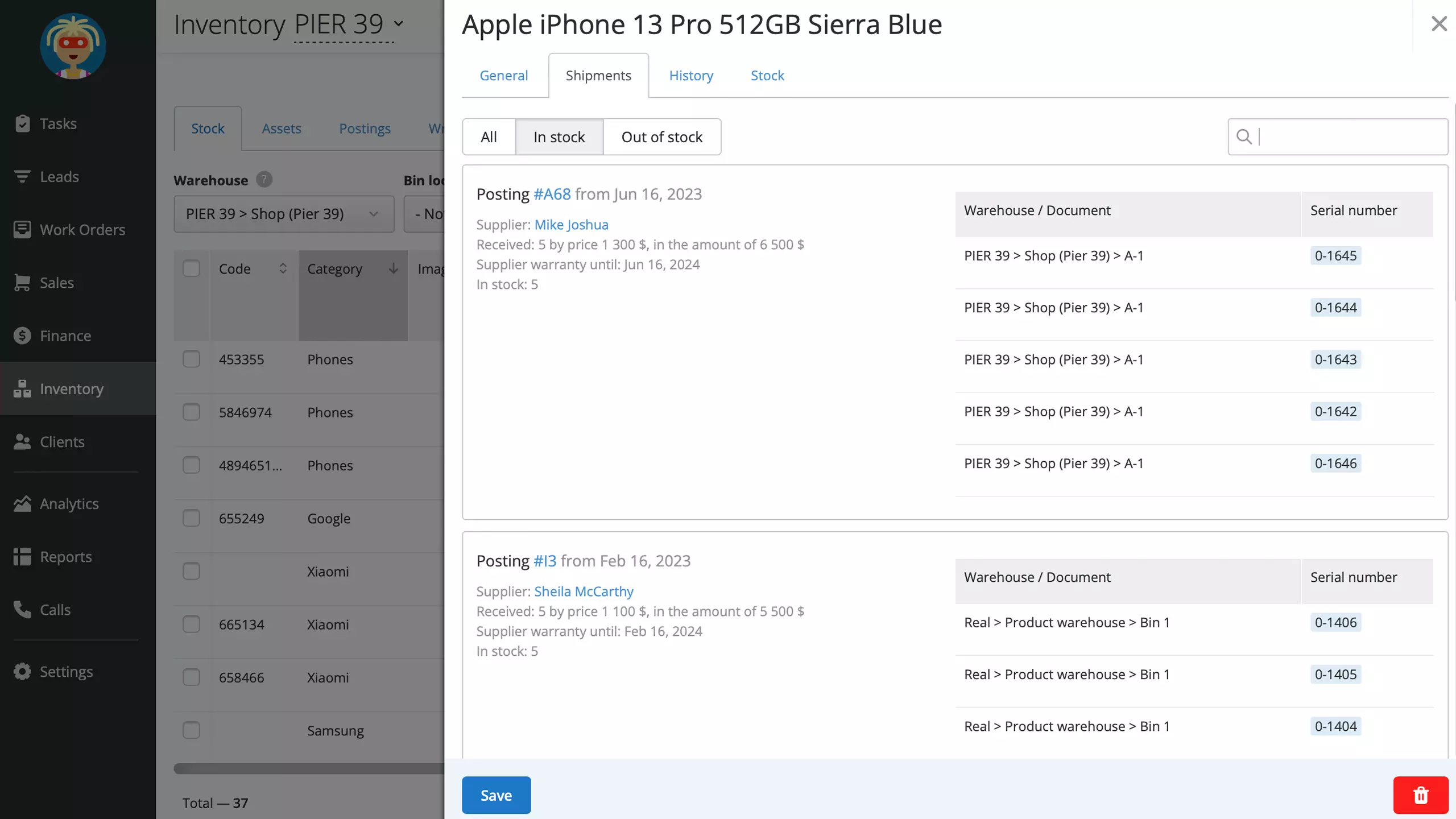1456x819 pixels.
Task: Switch to the General tab
Action: click(x=503, y=75)
